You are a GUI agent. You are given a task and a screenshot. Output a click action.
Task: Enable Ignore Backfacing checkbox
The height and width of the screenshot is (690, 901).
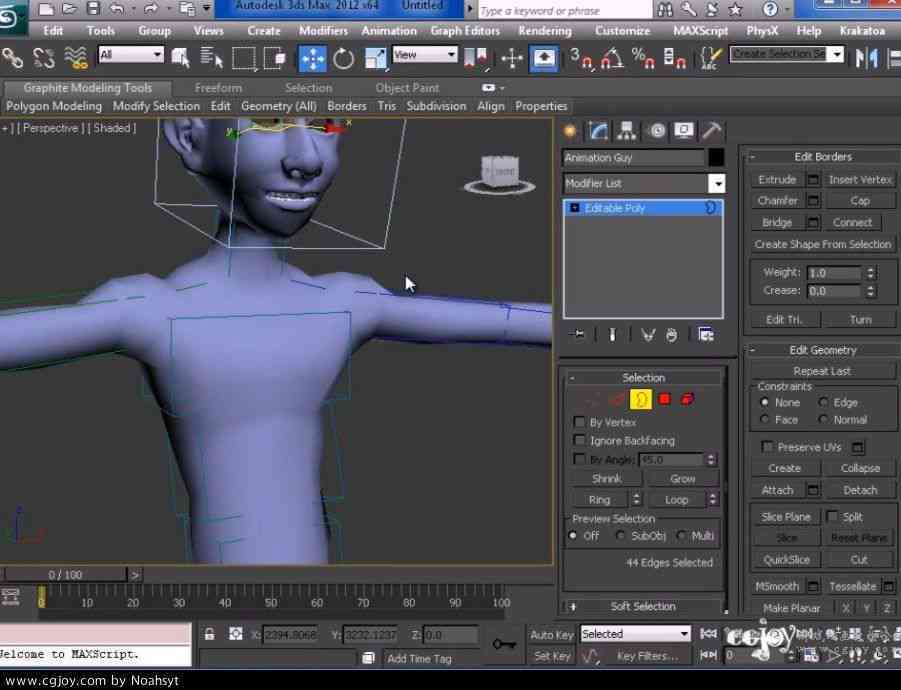tap(579, 440)
